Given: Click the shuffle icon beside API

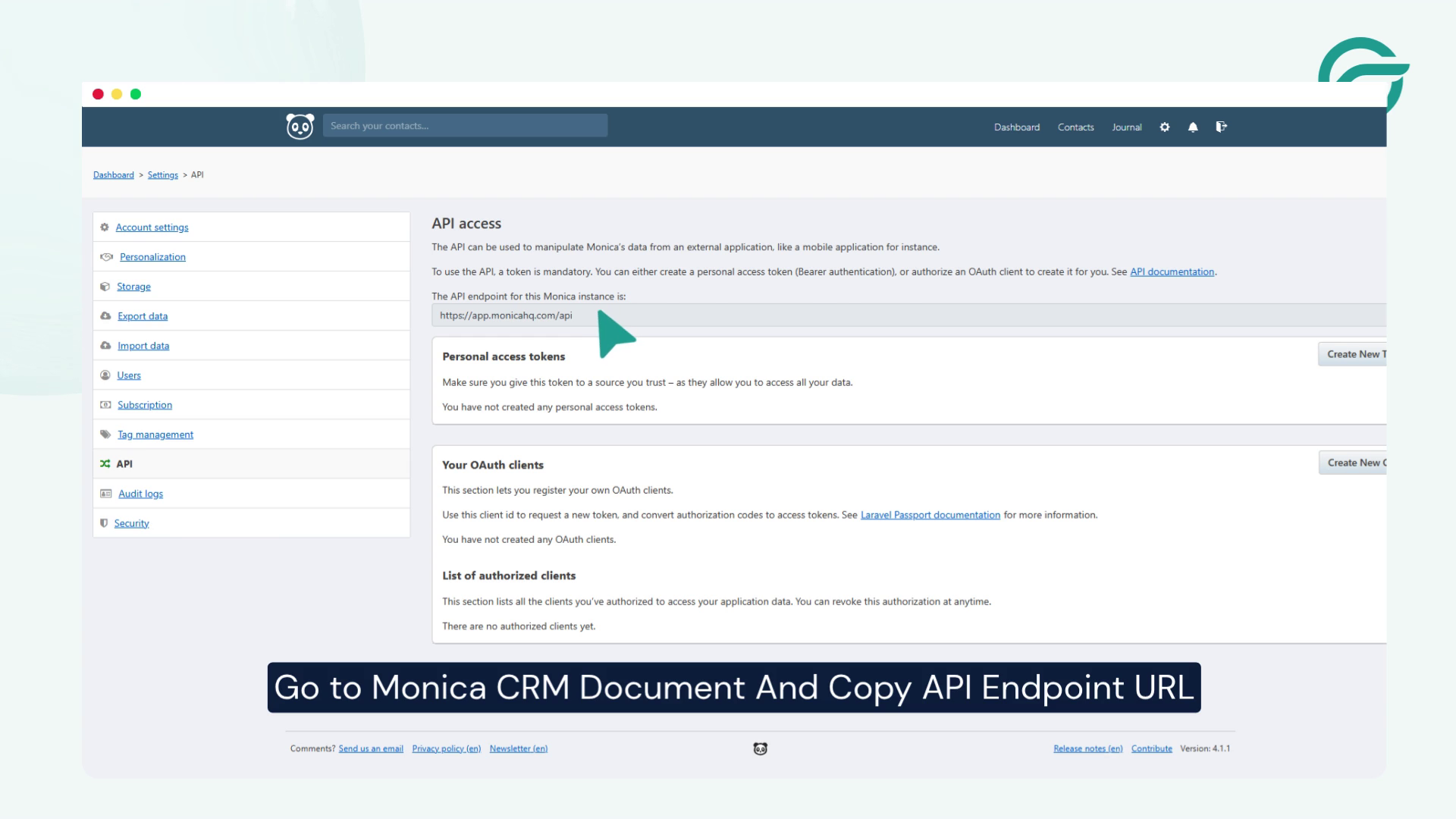Looking at the screenshot, I should pyautogui.click(x=105, y=463).
